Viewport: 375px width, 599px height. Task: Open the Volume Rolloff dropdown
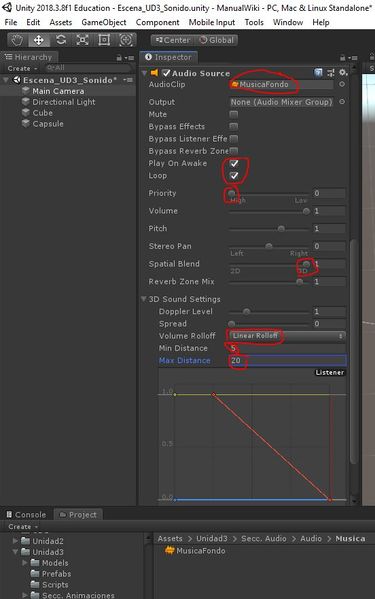[x=288, y=335]
